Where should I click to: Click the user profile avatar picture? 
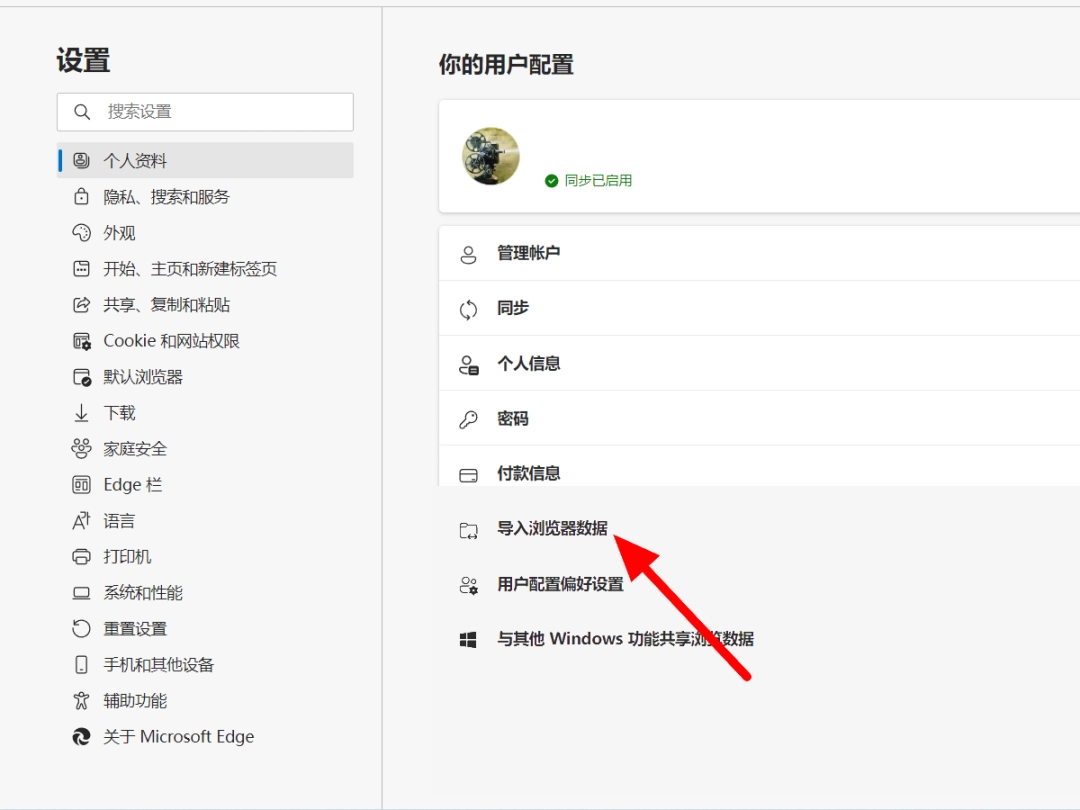[x=490, y=156]
